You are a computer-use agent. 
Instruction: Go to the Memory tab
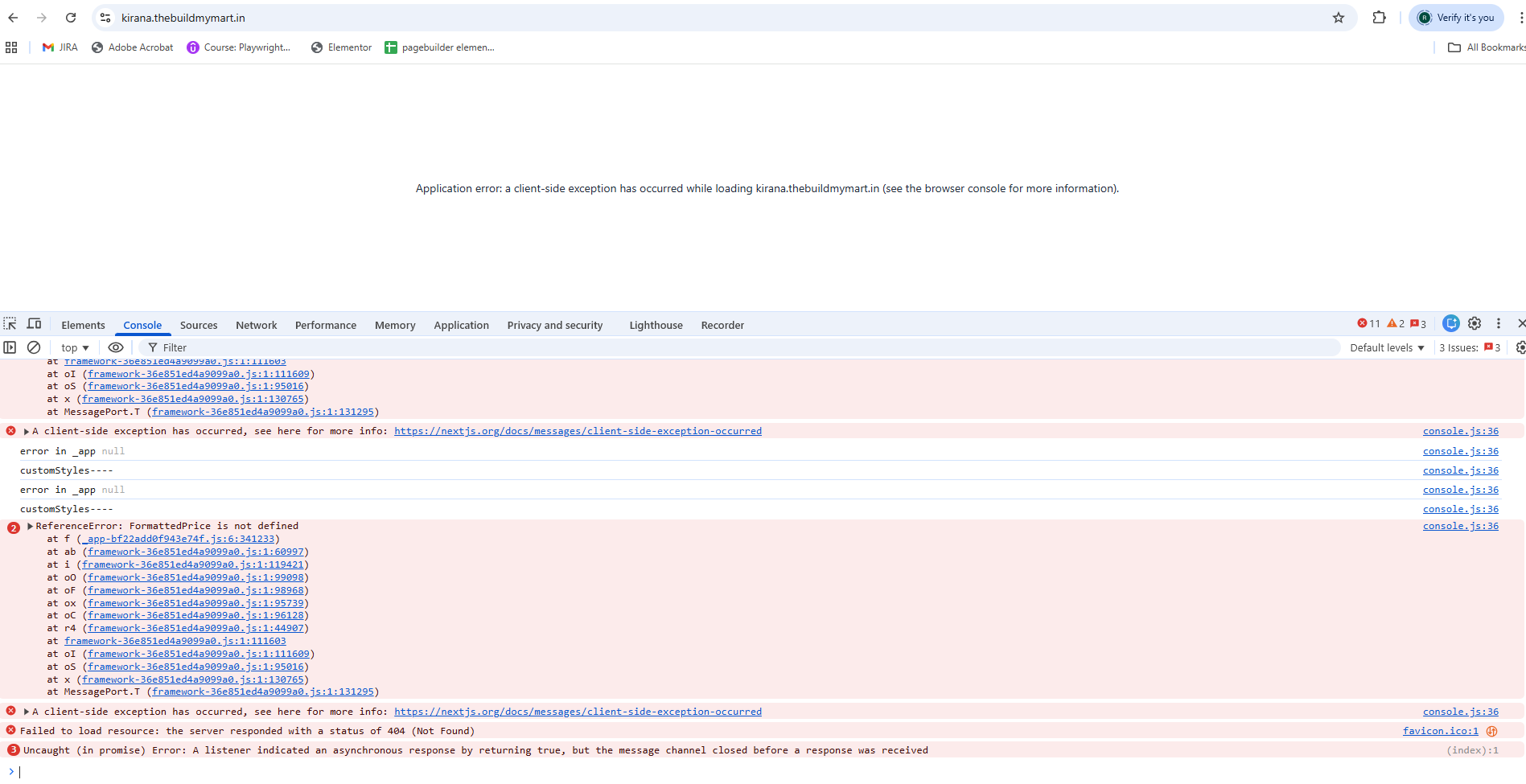[395, 325]
